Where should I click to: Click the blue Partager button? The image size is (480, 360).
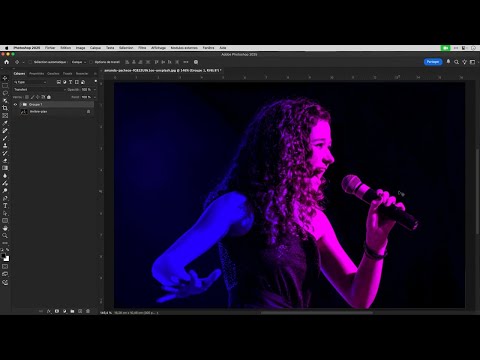(433, 62)
